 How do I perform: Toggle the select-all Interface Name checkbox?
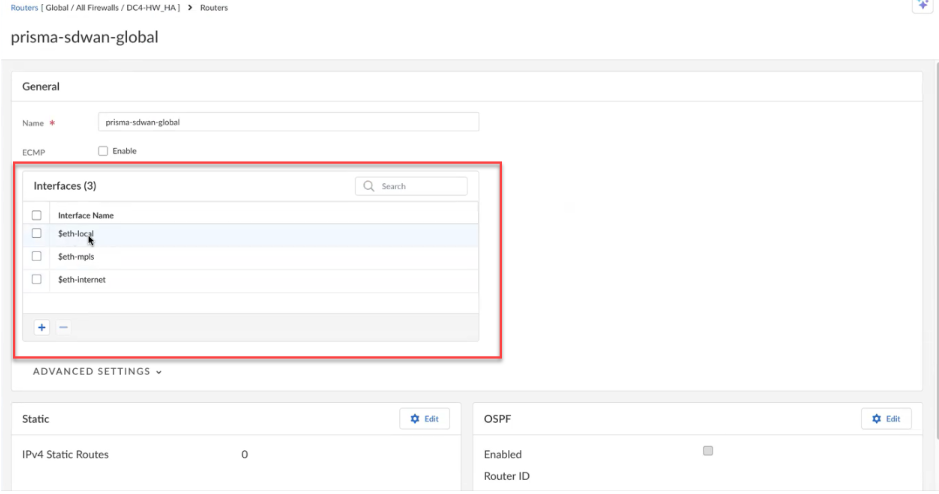[x=37, y=215]
